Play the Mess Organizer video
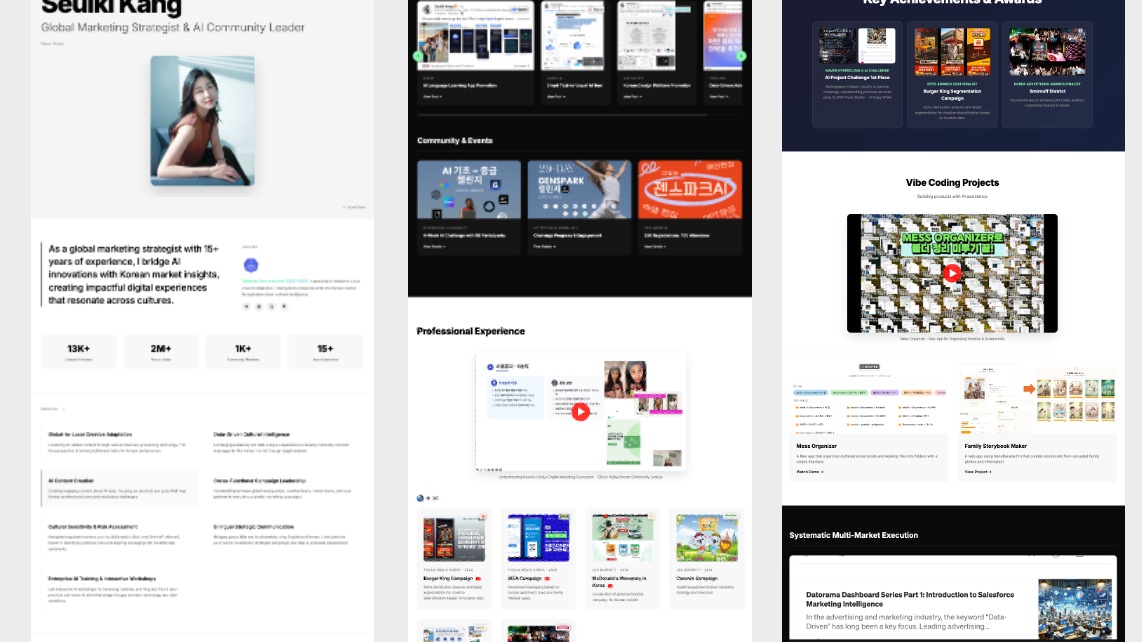The height and width of the screenshot is (642, 1142). [x=952, y=273]
